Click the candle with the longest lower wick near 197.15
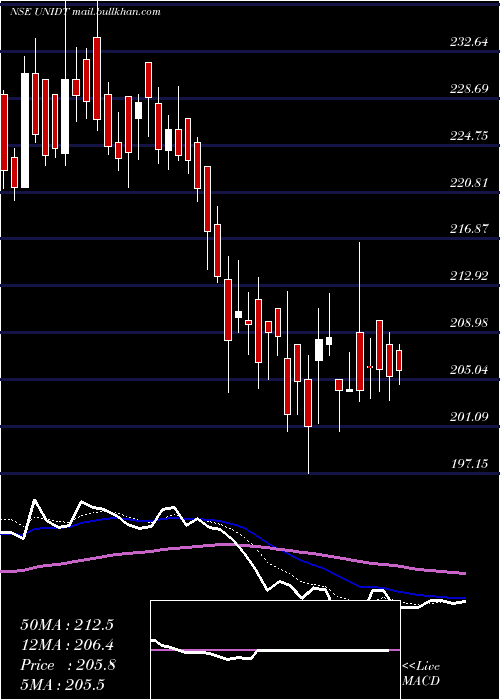Viewport: 500px width, 700px height. (308, 414)
